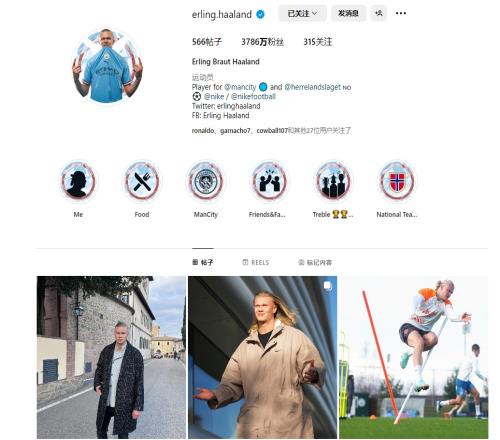Viewport: 500px width, 440px height.
Task: Click the 发消息 message button
Action: click(348, 13)
